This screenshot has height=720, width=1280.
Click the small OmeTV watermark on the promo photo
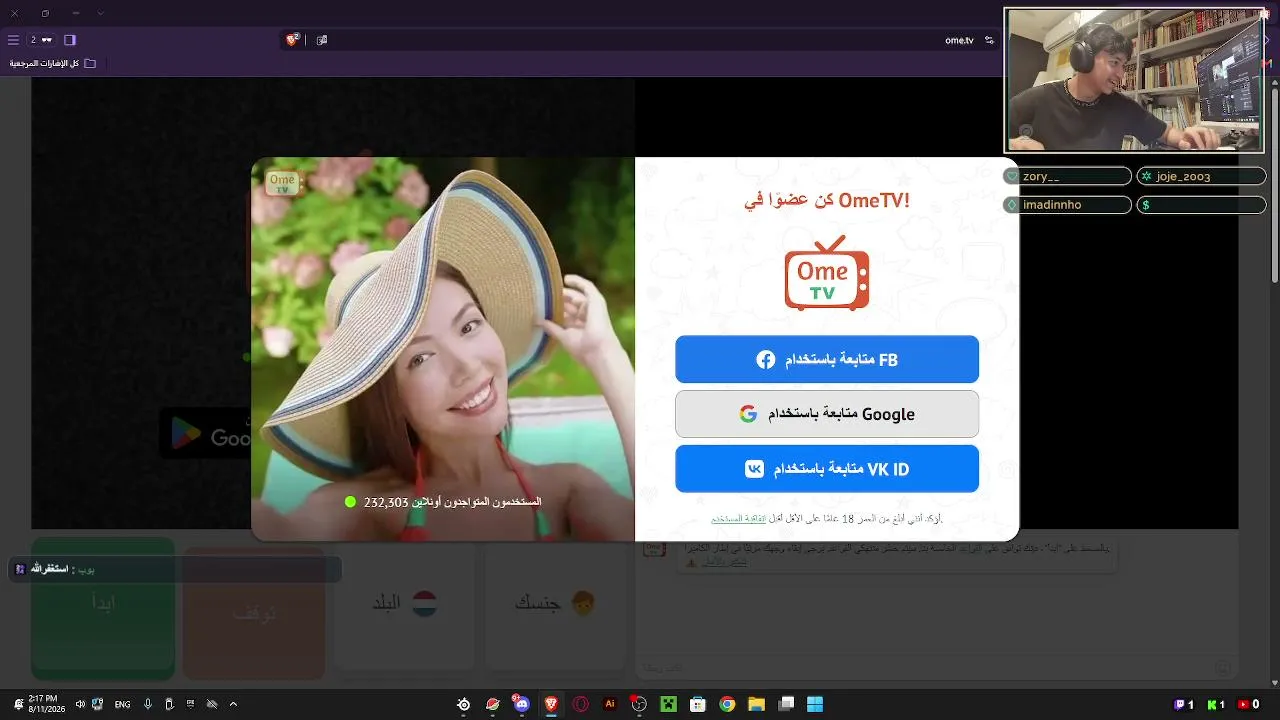coord(282,183)
